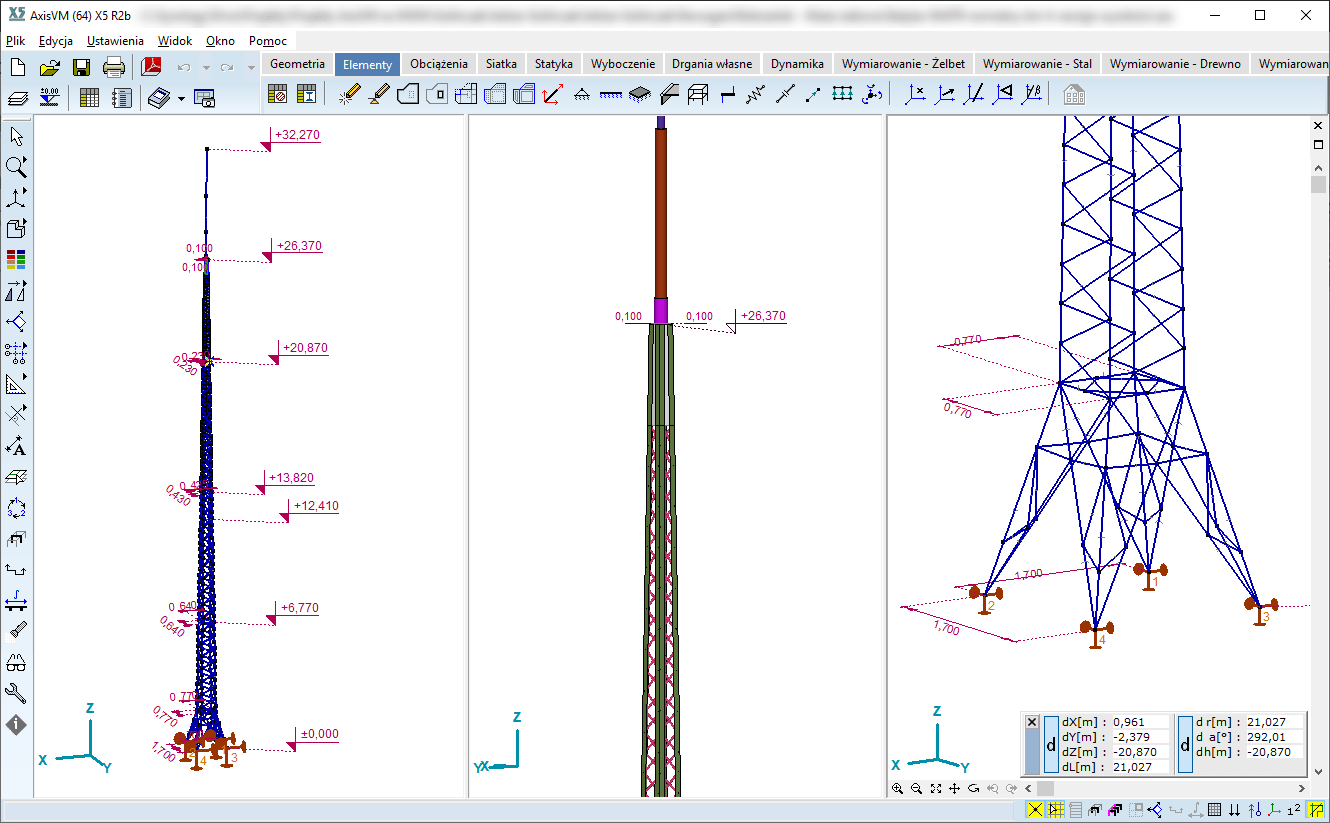Viewport: 1330px width, 823px height.
Task: Switch to the Obciążenia tab
Action: [x=439, y=63]
